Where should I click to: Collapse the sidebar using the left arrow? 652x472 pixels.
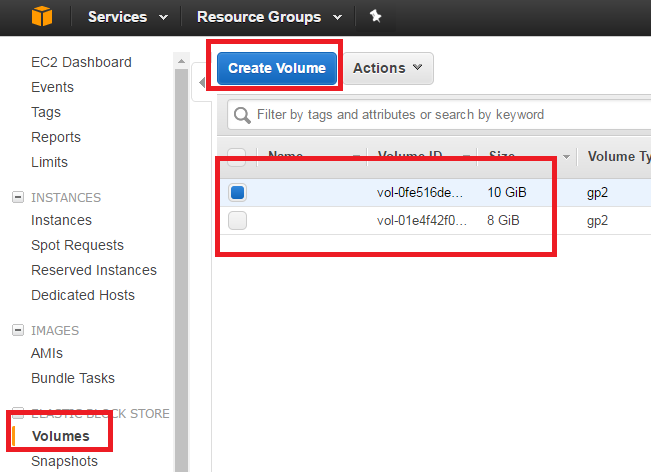202,82
